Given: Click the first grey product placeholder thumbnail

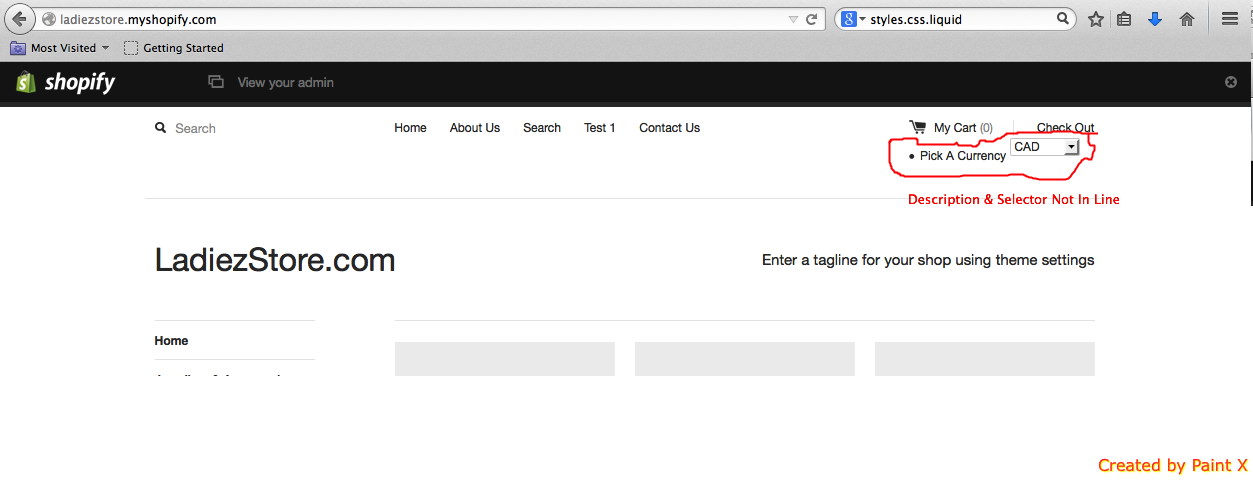Looking at the screenshot, I should click(505, 359).
